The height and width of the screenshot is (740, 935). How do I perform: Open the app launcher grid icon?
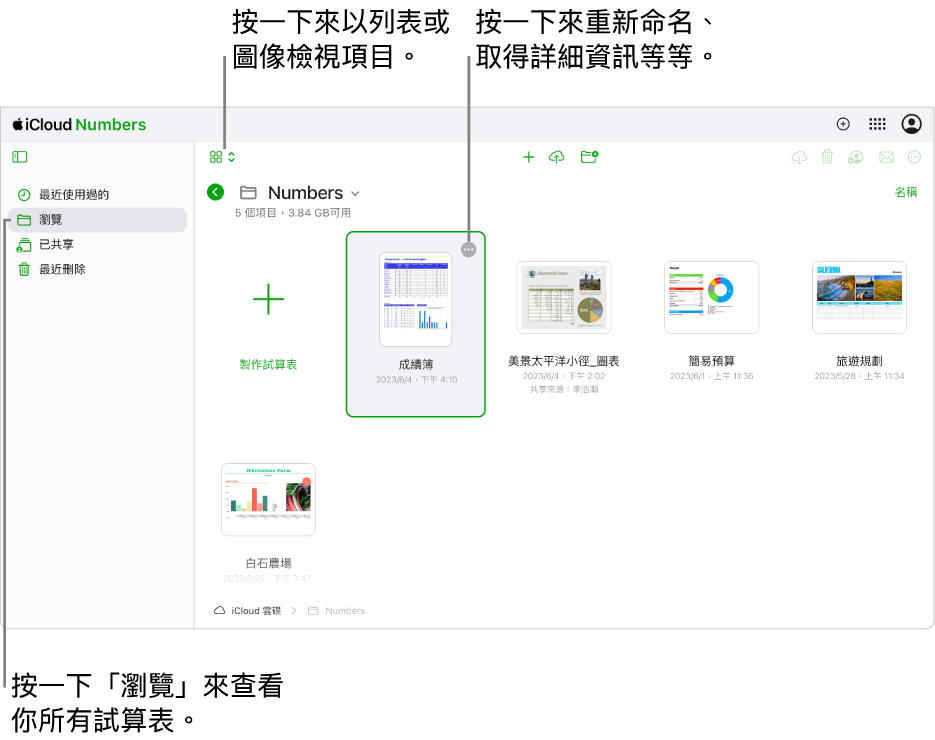tap(877, 124)
